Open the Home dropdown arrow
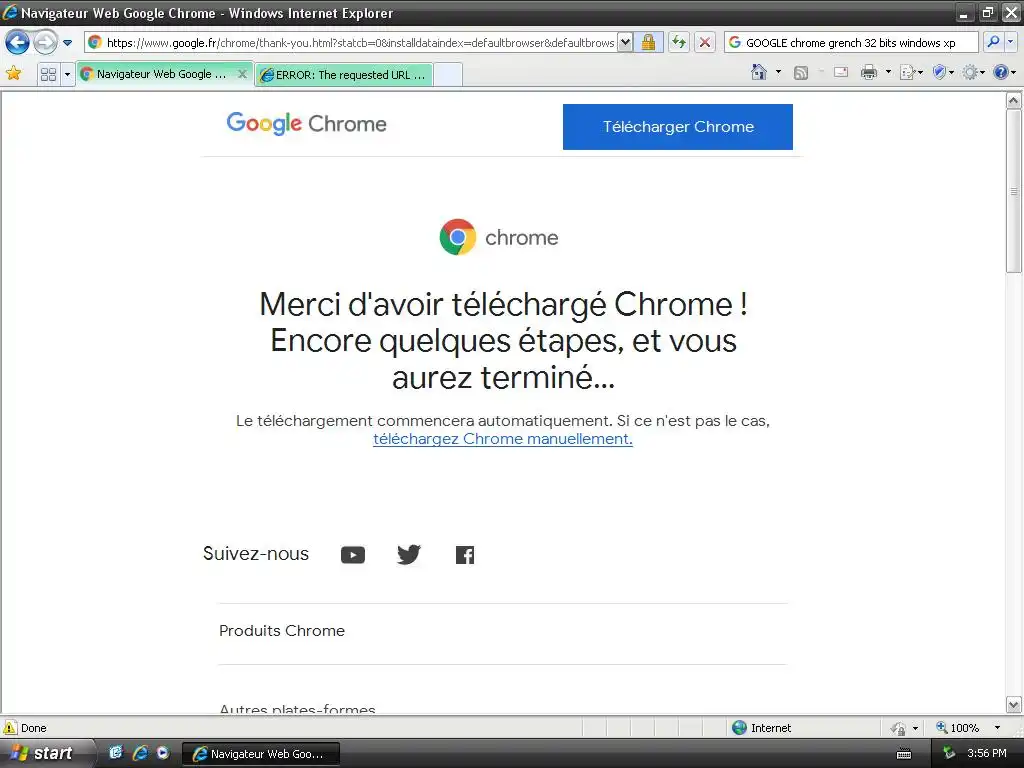This screenshot has width=1024, height=768. pyautogui.click(x=778, y=72)
